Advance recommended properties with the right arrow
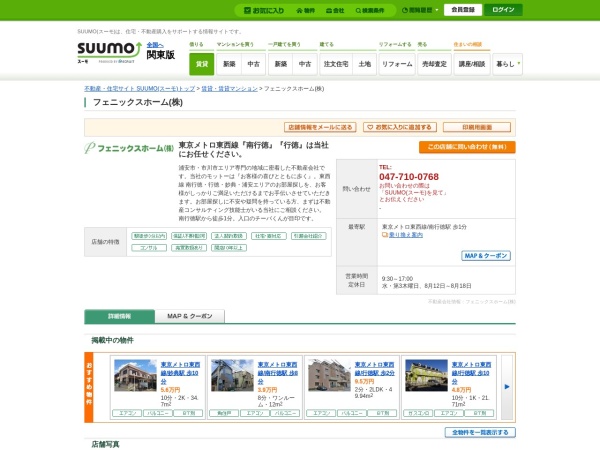 tap(507, 387)
